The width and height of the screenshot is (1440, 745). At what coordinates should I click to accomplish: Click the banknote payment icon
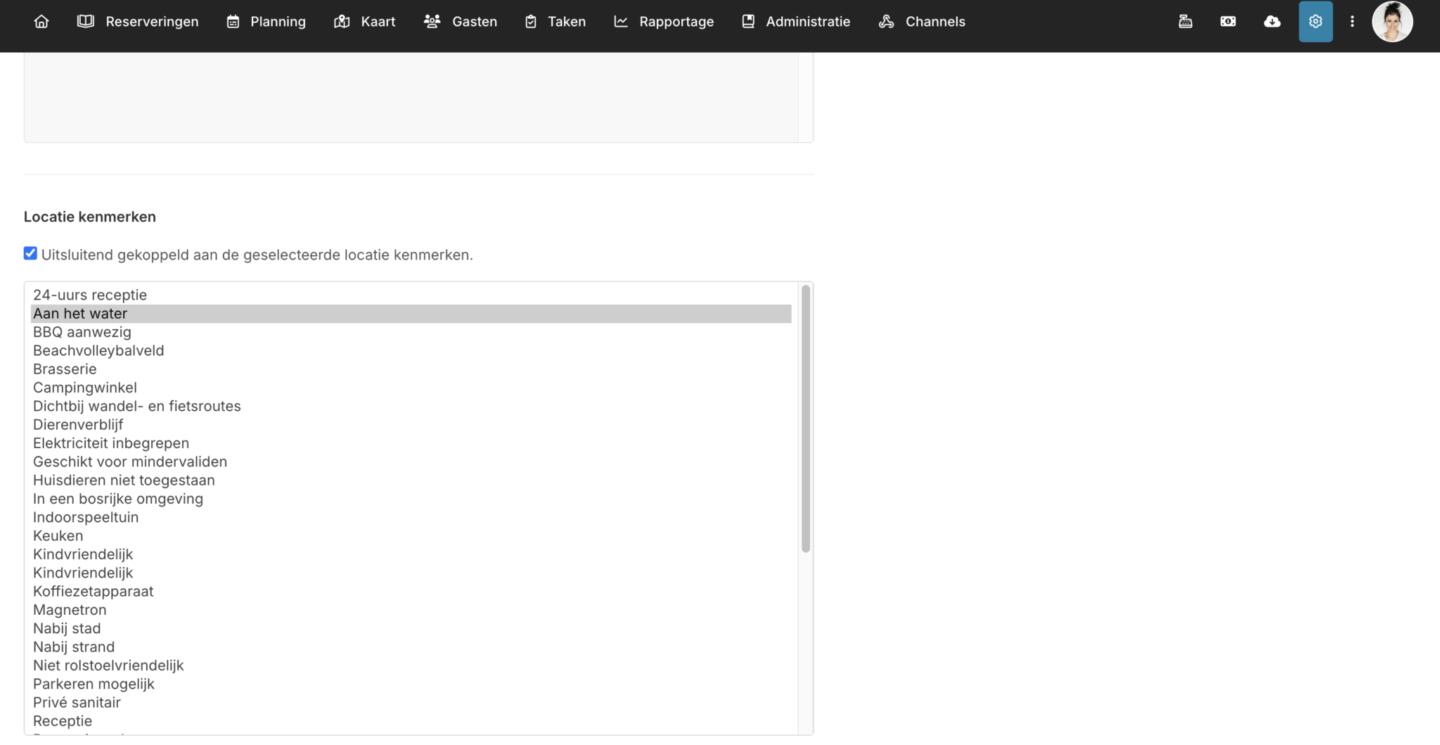coord(1228,21)
